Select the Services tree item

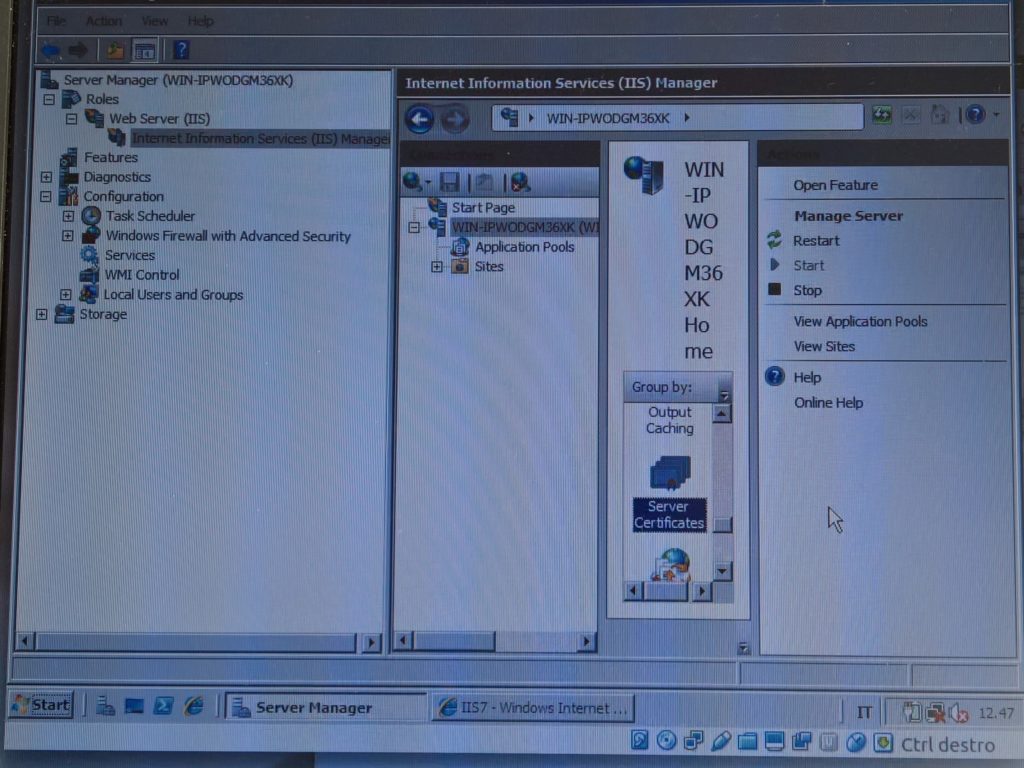(x=130, y=255)
